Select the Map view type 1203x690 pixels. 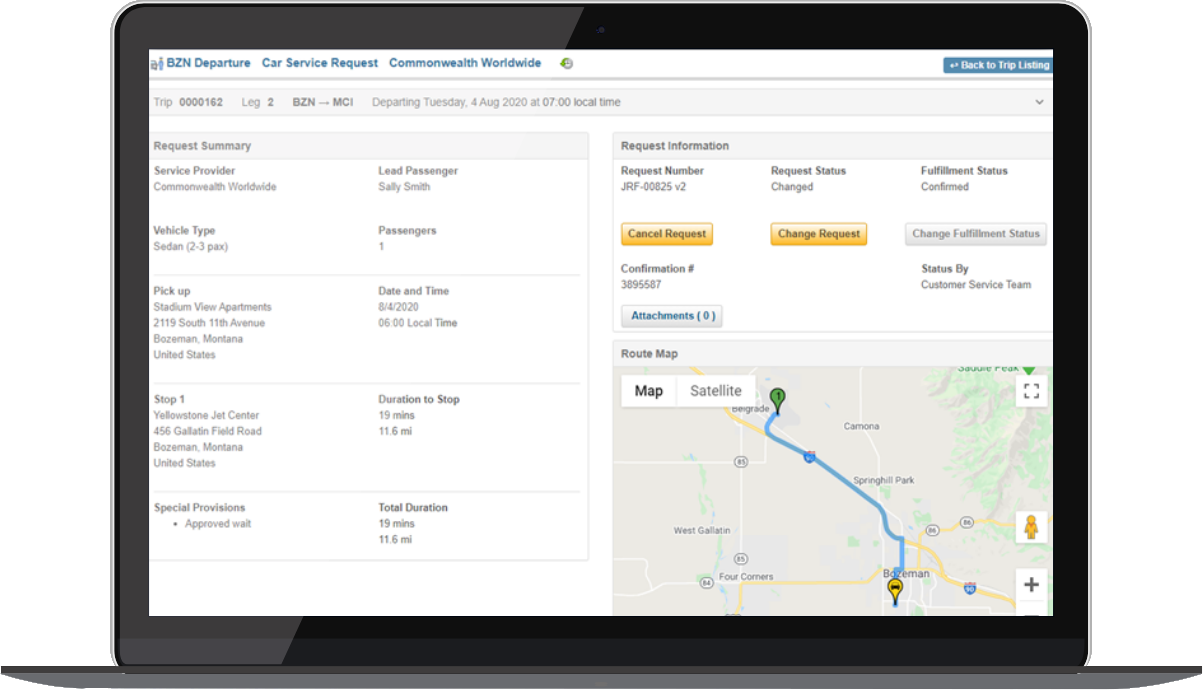(x=649, y=391)
